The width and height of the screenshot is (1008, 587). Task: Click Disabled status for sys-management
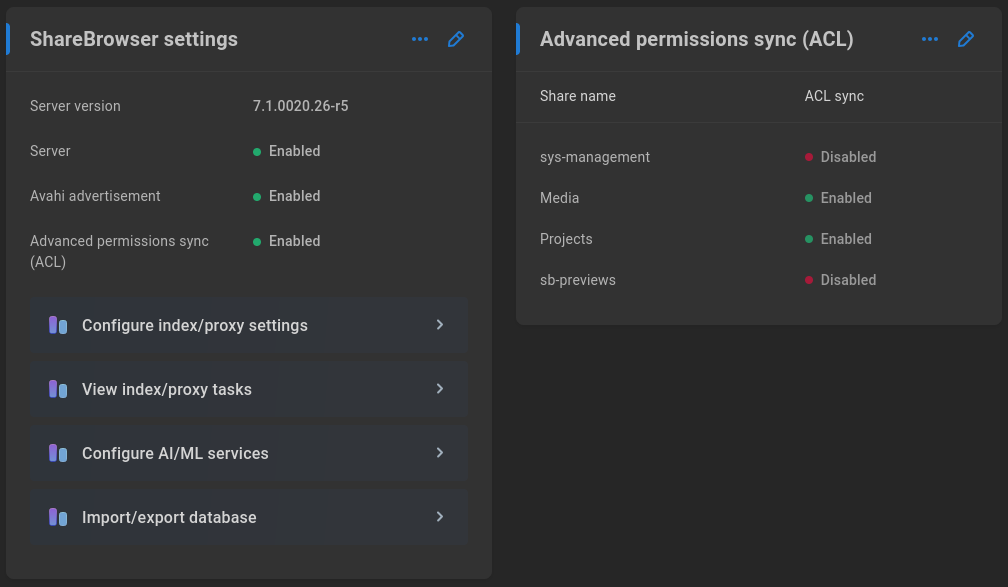click(848, 157)
